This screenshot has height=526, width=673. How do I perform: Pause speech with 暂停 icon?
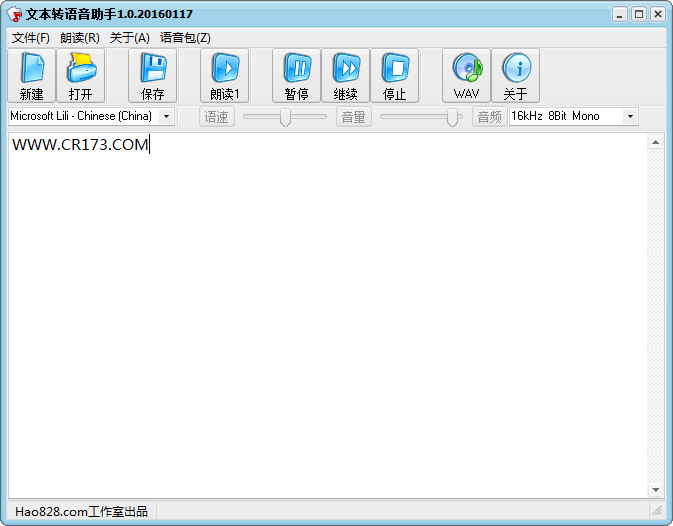pyautogui.click(x=297, y=76)
